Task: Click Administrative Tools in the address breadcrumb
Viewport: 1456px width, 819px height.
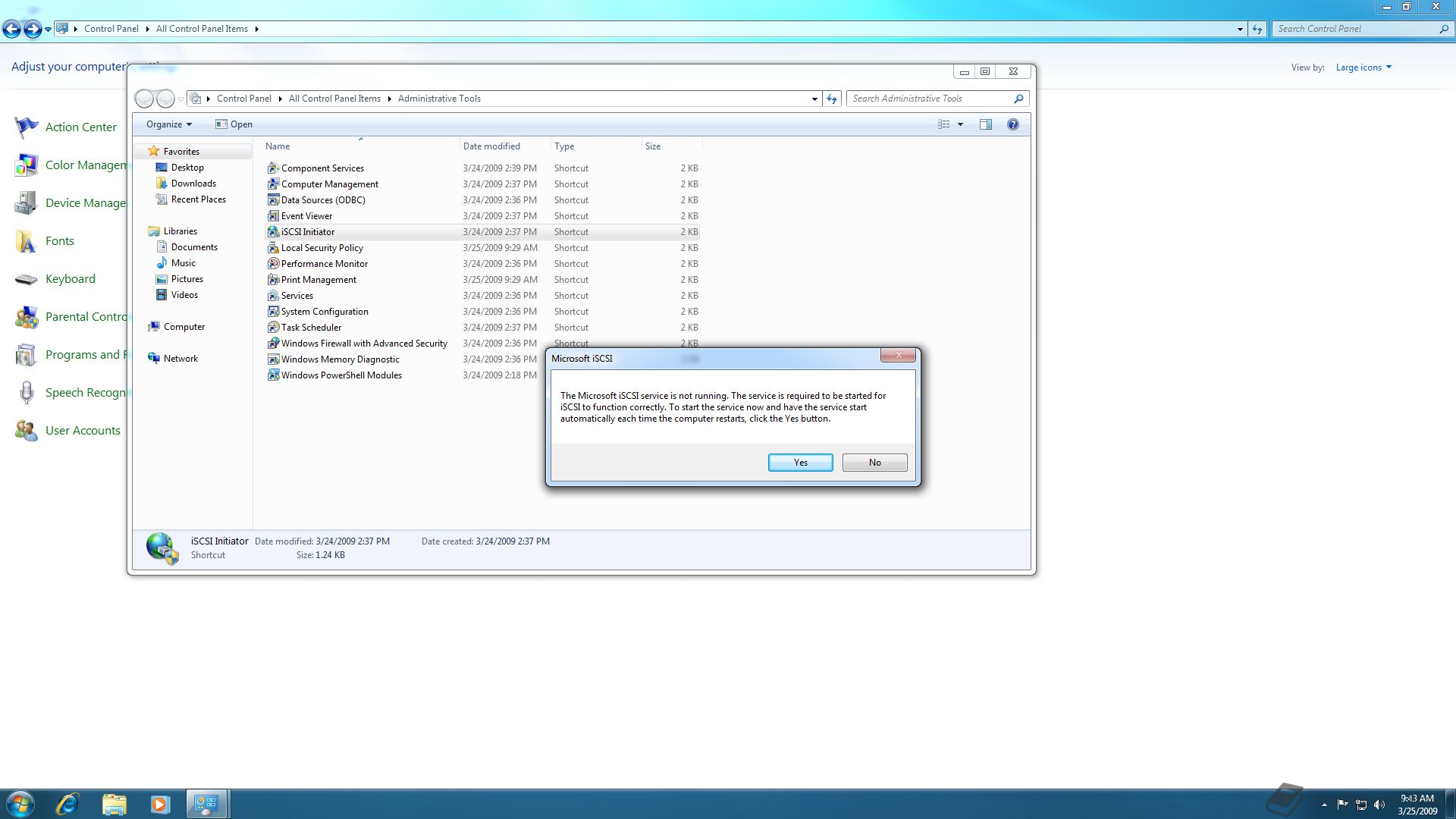Action: point(439,99)
